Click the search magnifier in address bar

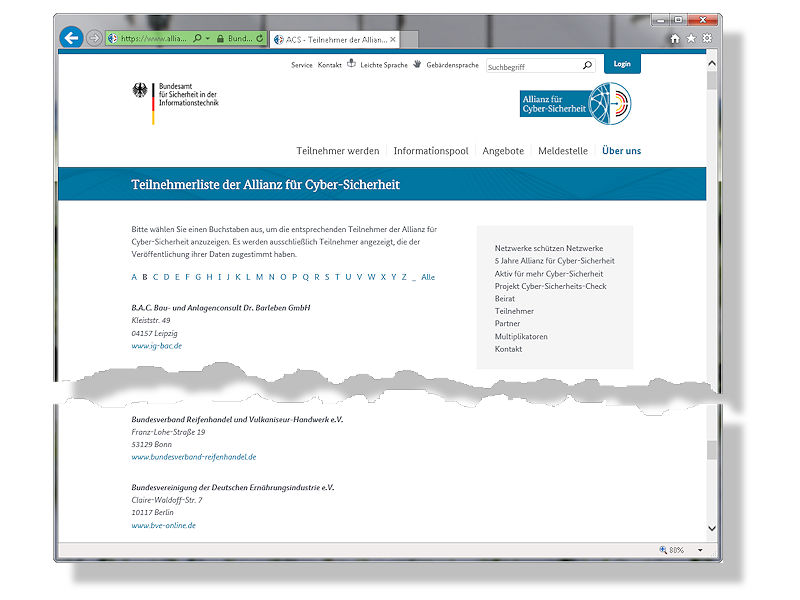197,38
